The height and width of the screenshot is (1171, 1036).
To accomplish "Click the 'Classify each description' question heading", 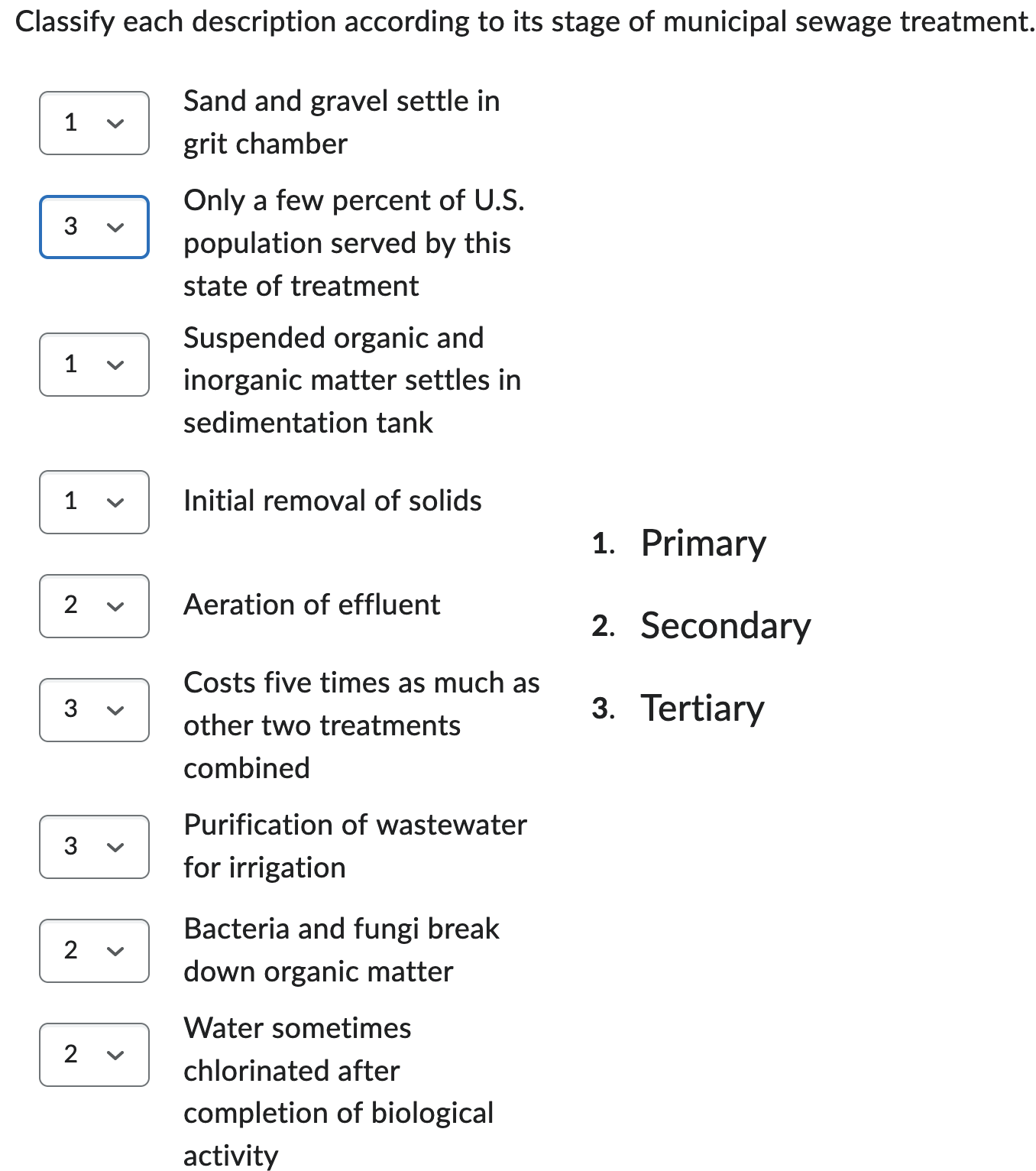I will click(x=525, y=22).
